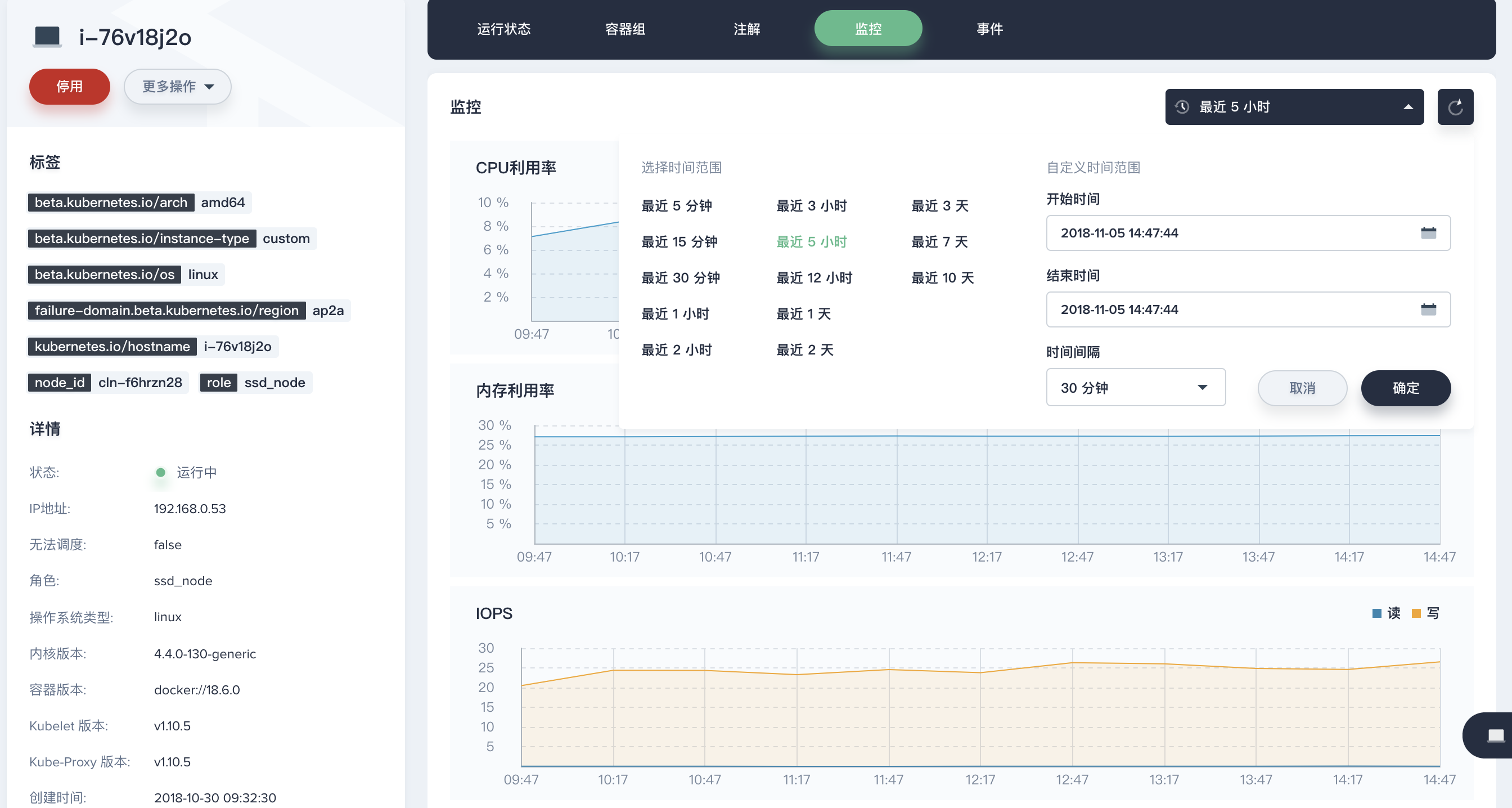Select 最近 10 天 time range

942,277
